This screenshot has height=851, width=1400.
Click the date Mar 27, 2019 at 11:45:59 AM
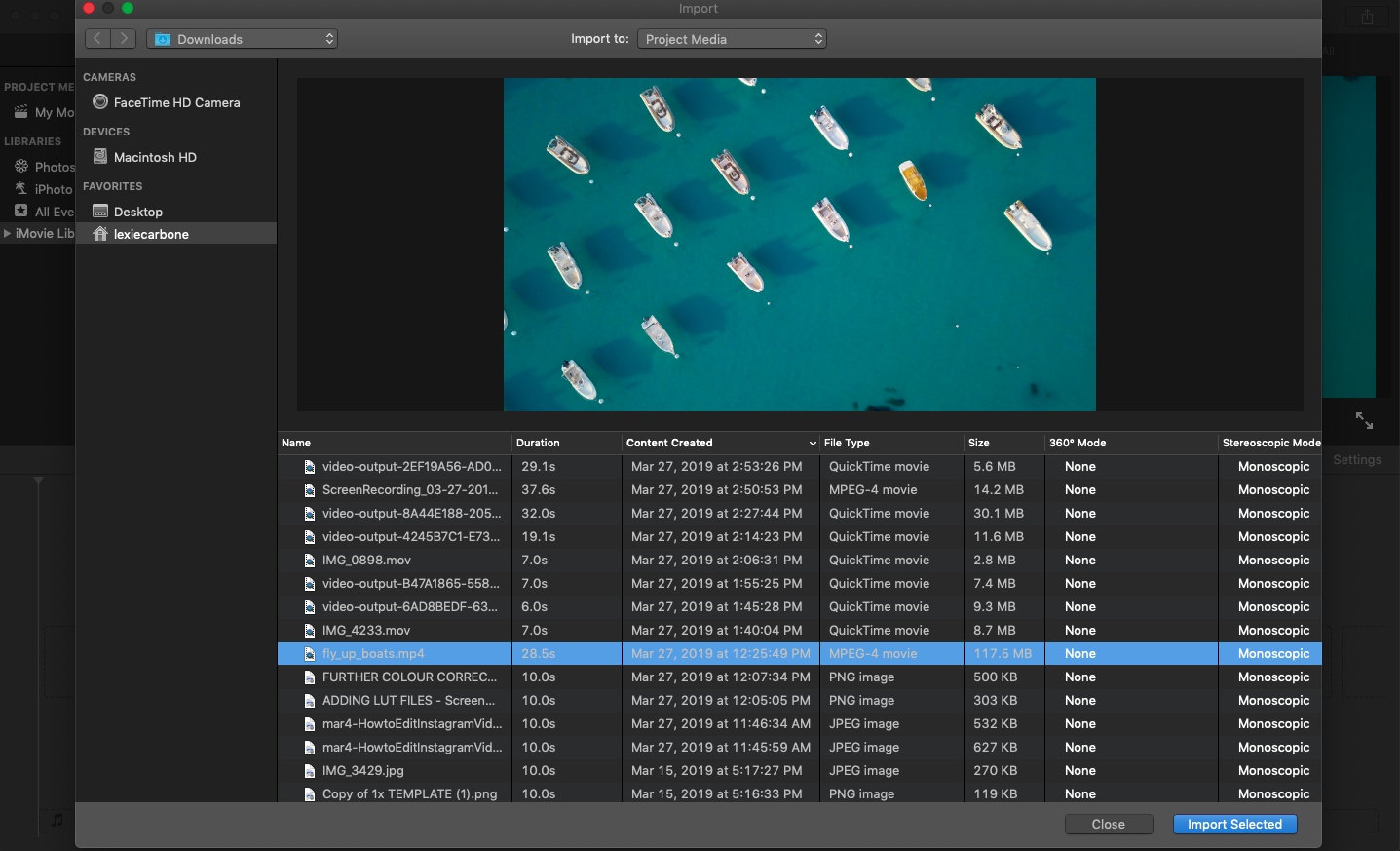pyautogui.click(x=721, y=748)
